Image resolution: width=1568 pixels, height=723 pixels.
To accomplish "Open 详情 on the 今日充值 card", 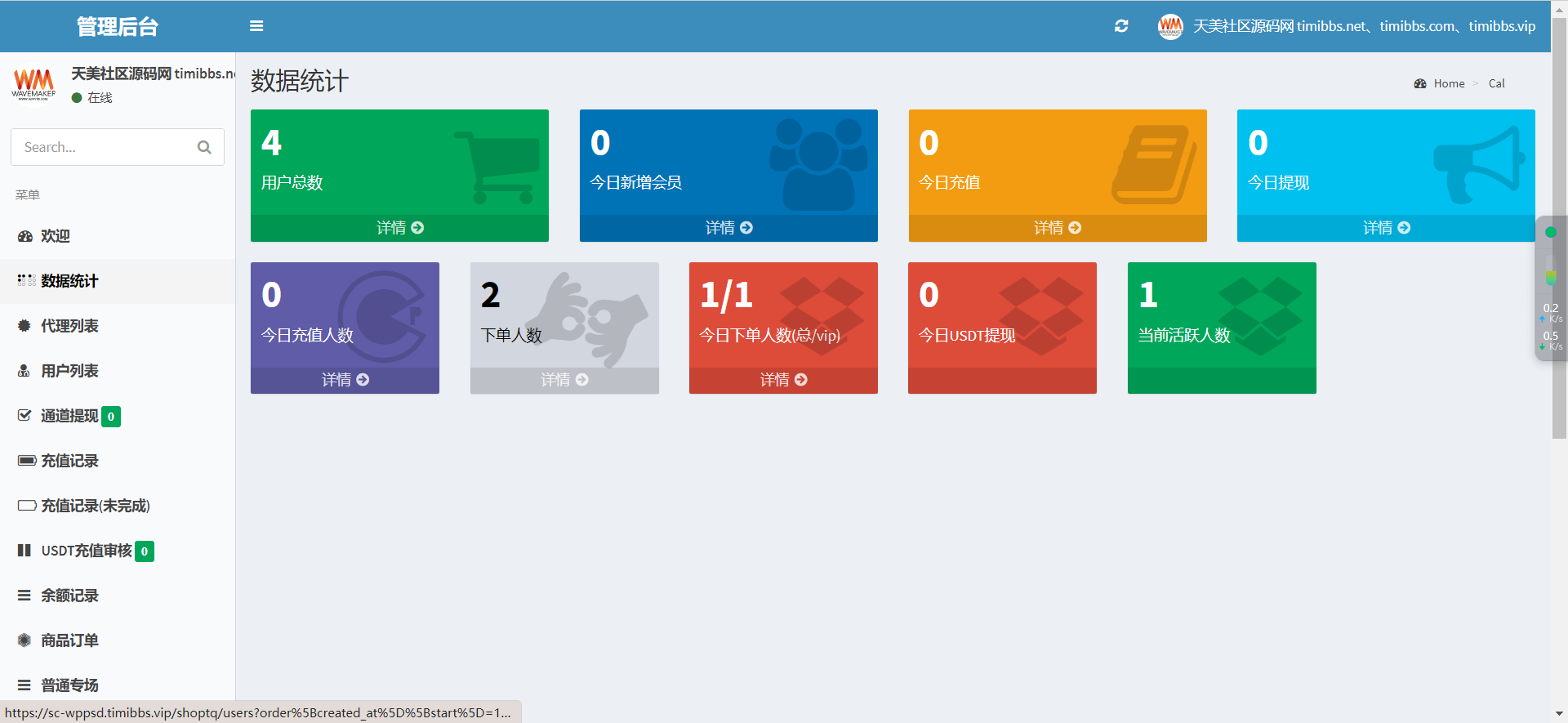I will (1058, 228).
